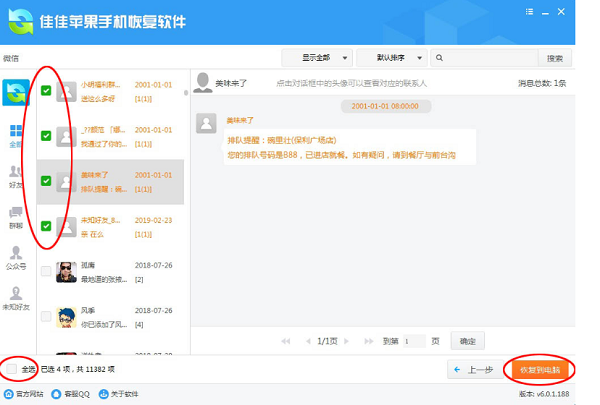Check the checkbox next to contact 孤庸

pyautogui.click(x=46, y=271)
